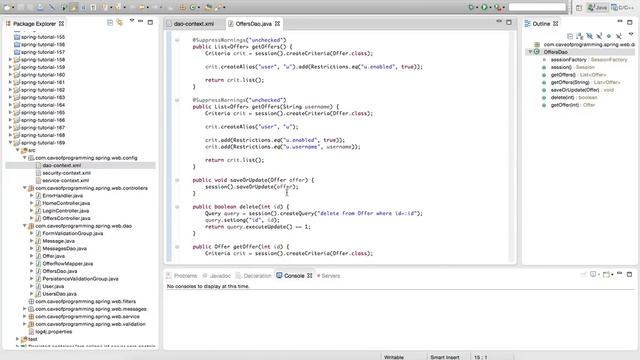Select OffersController.java file
The height and width of the screenshot is (360, 640).
(x=66, y=218)
